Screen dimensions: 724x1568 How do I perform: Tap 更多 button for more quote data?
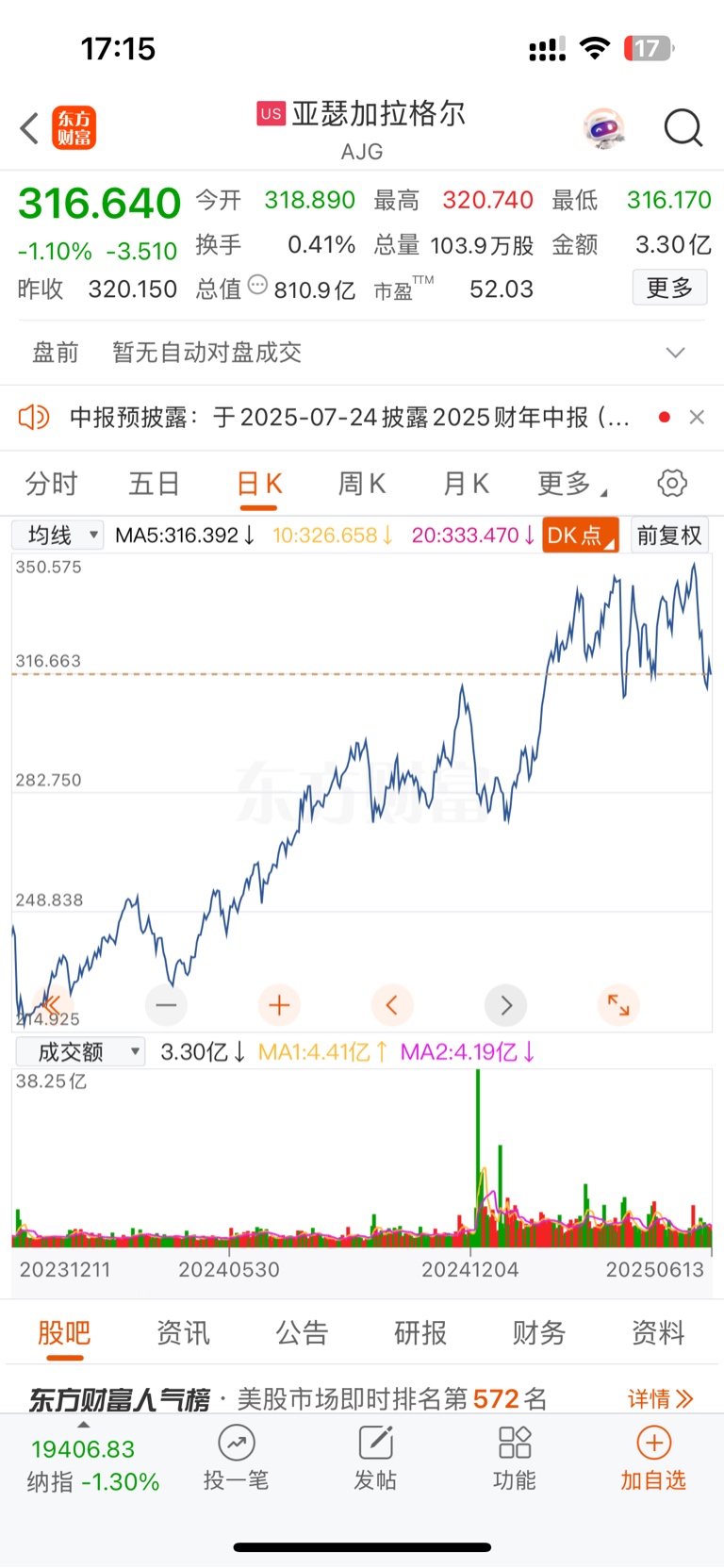pos(669,288)
